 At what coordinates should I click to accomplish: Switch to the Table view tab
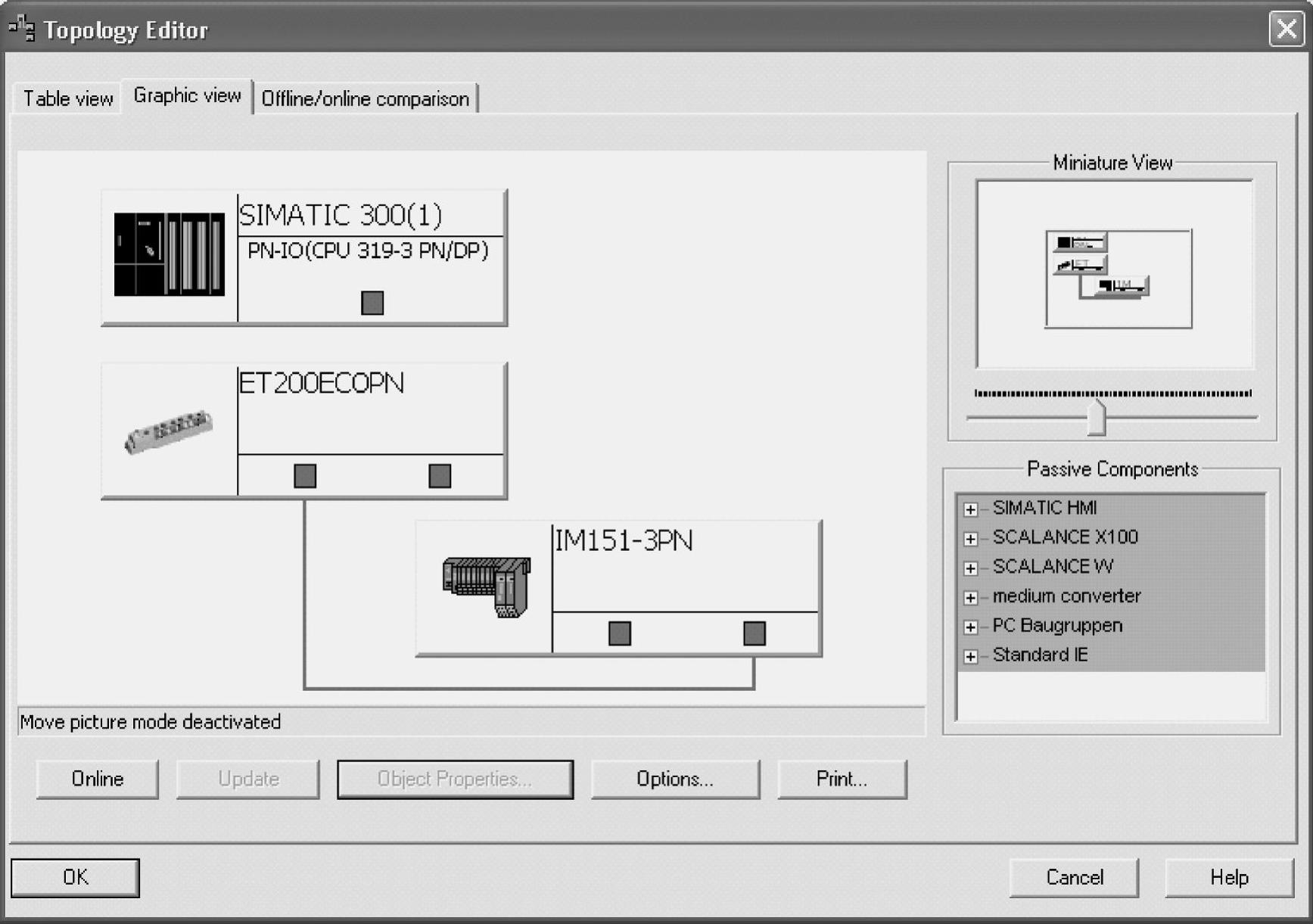(67, 98)
